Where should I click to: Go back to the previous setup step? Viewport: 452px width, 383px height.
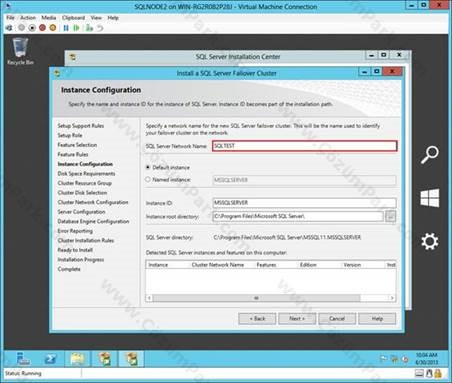[x=257, y=319]
